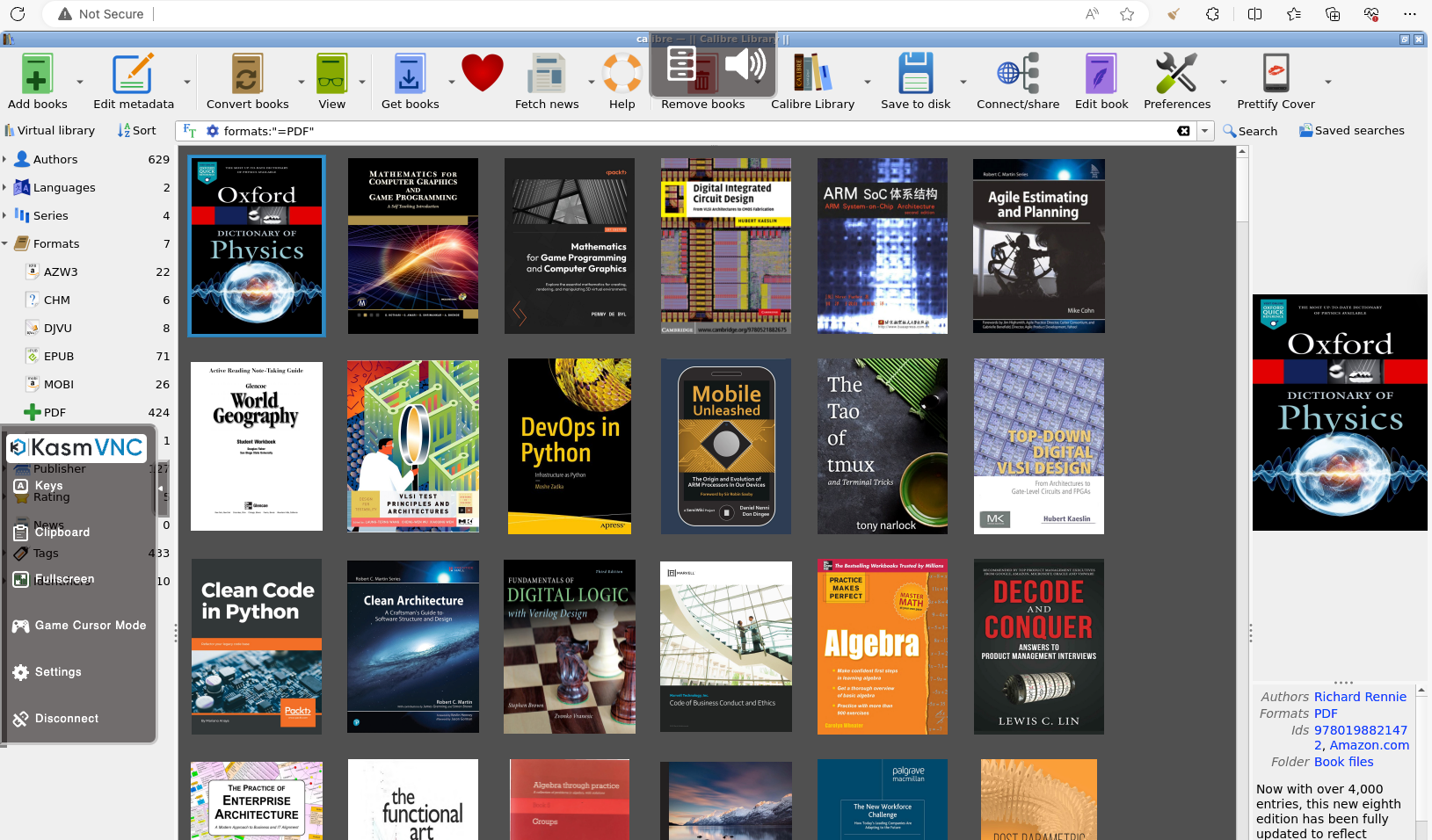Click the Search button
This screenshot has width=1432, height=840.
coord(1249,131)
